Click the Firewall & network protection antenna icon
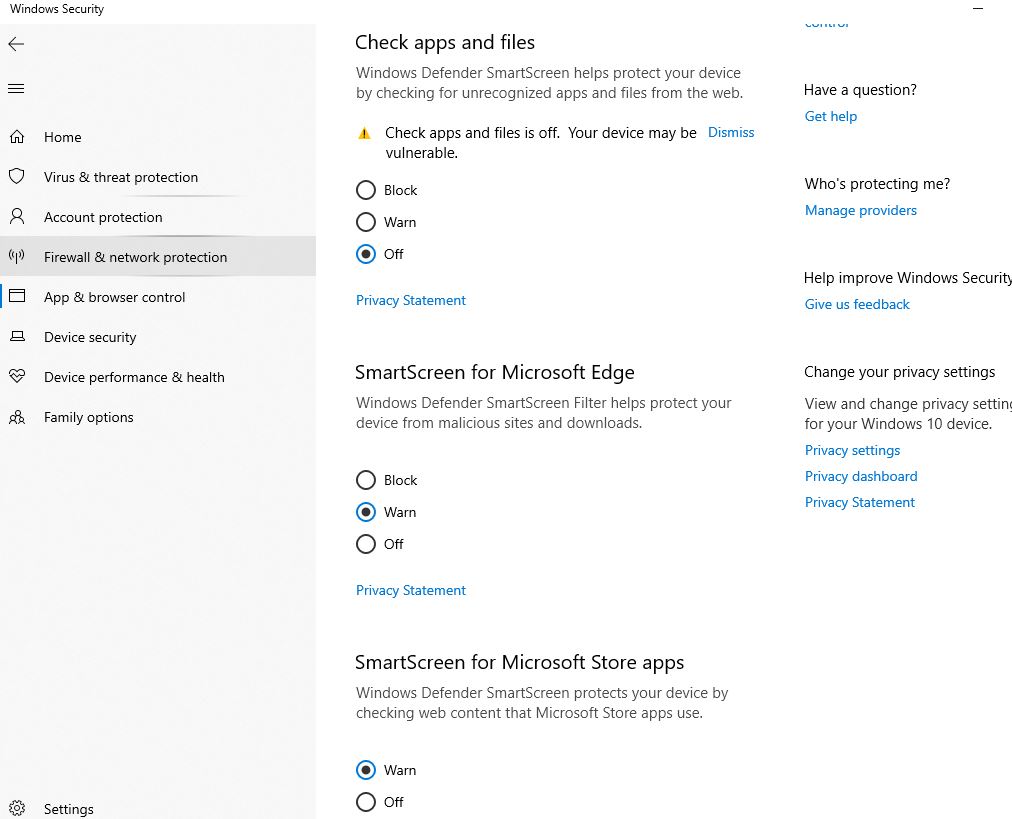This screenshot has height=819, width=1012. (17, 257)
